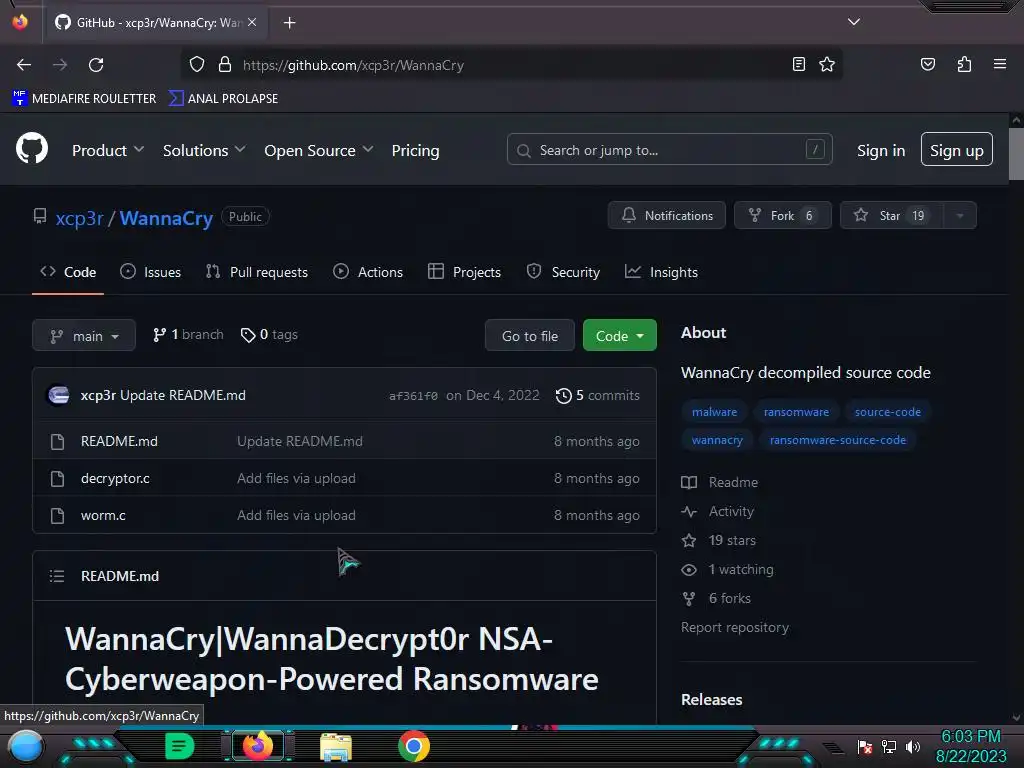Bookmark this page with the star icon

coord(827,64)
